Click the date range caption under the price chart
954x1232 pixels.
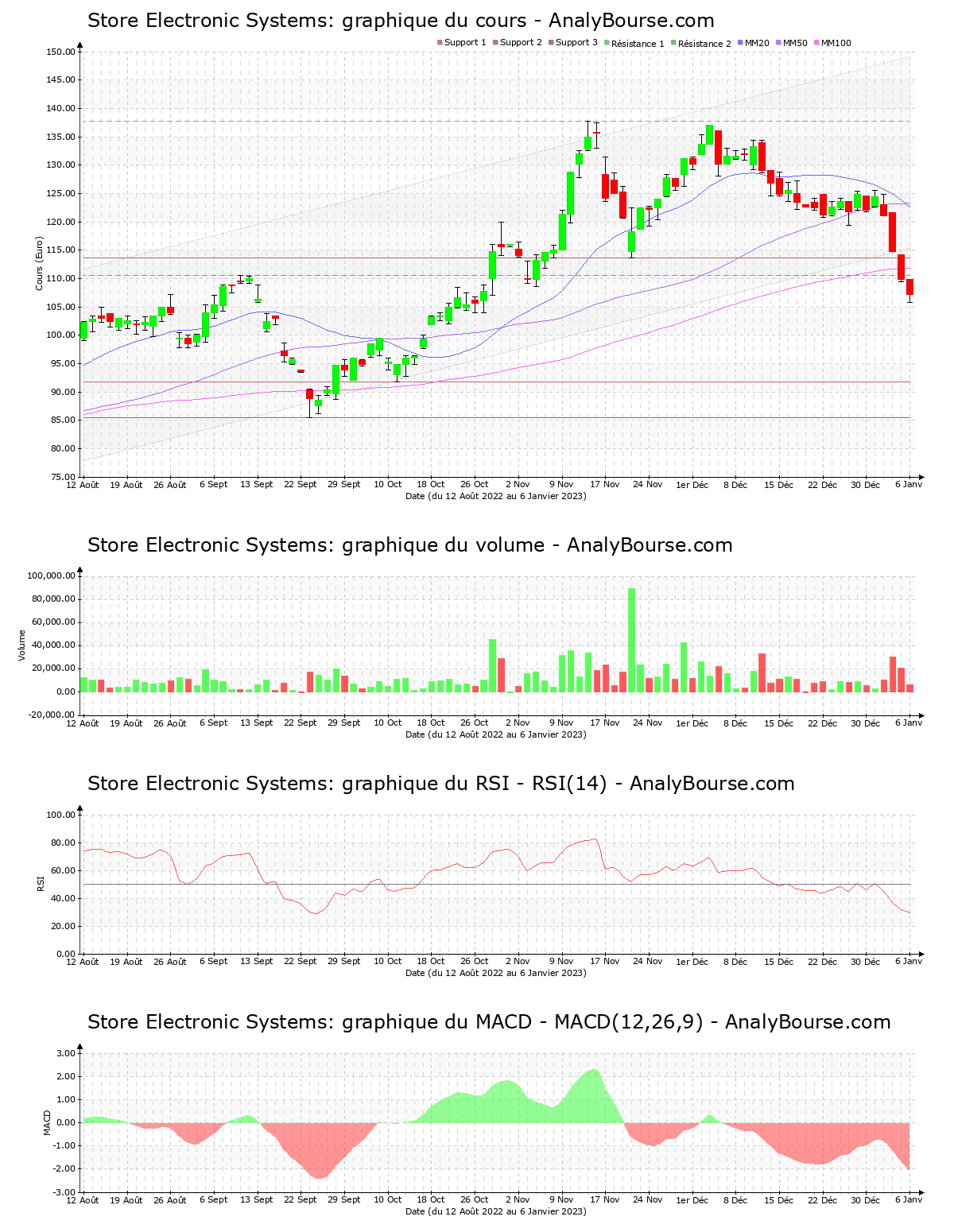click(x=496, y=496)
